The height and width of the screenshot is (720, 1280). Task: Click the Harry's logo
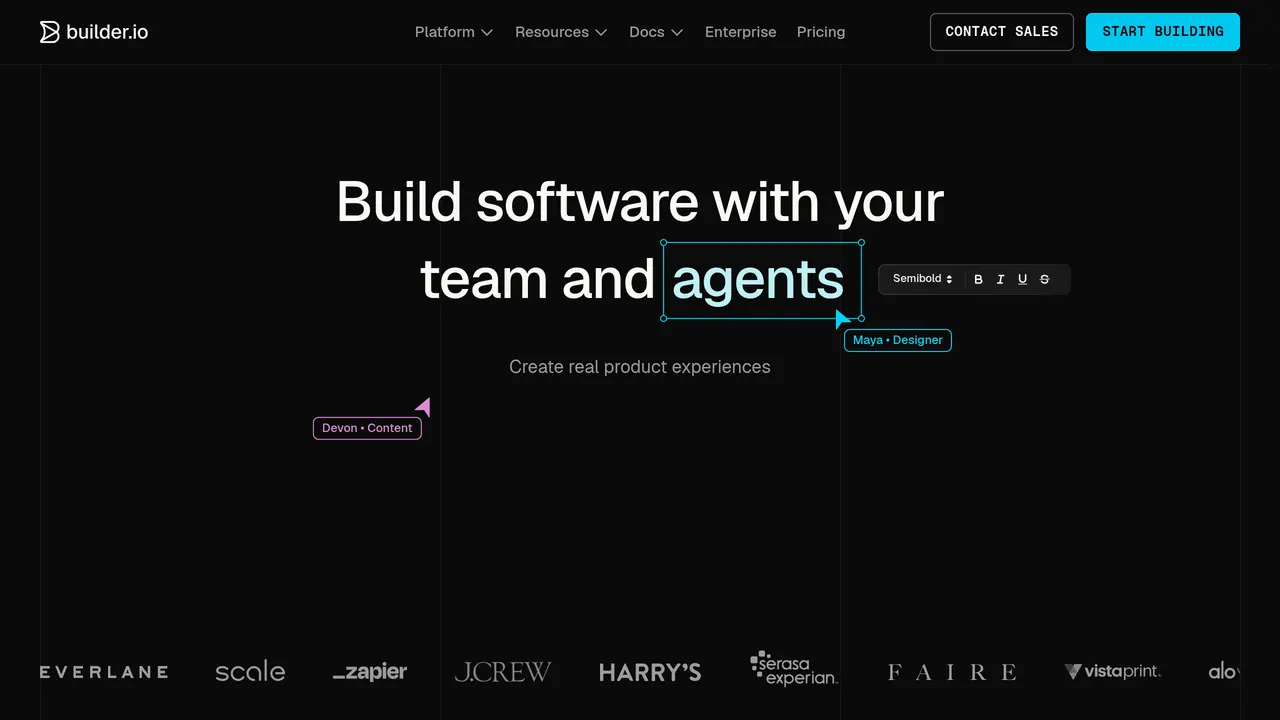click(x=650, y=672)
